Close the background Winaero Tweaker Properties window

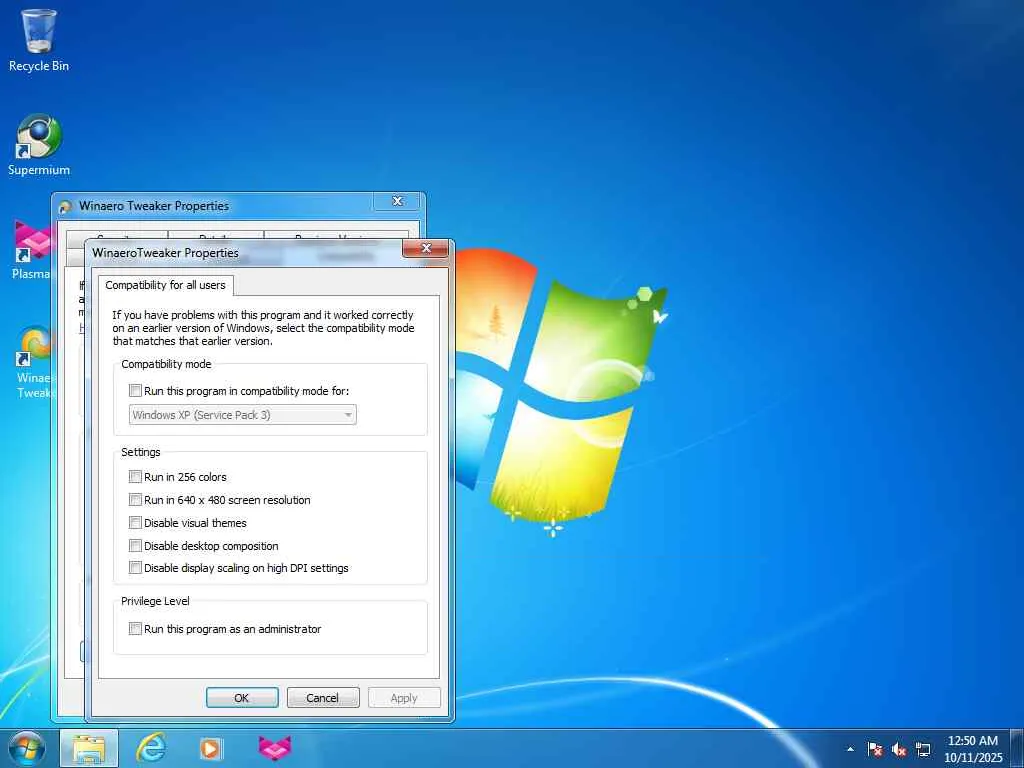(x=397, y=201)
